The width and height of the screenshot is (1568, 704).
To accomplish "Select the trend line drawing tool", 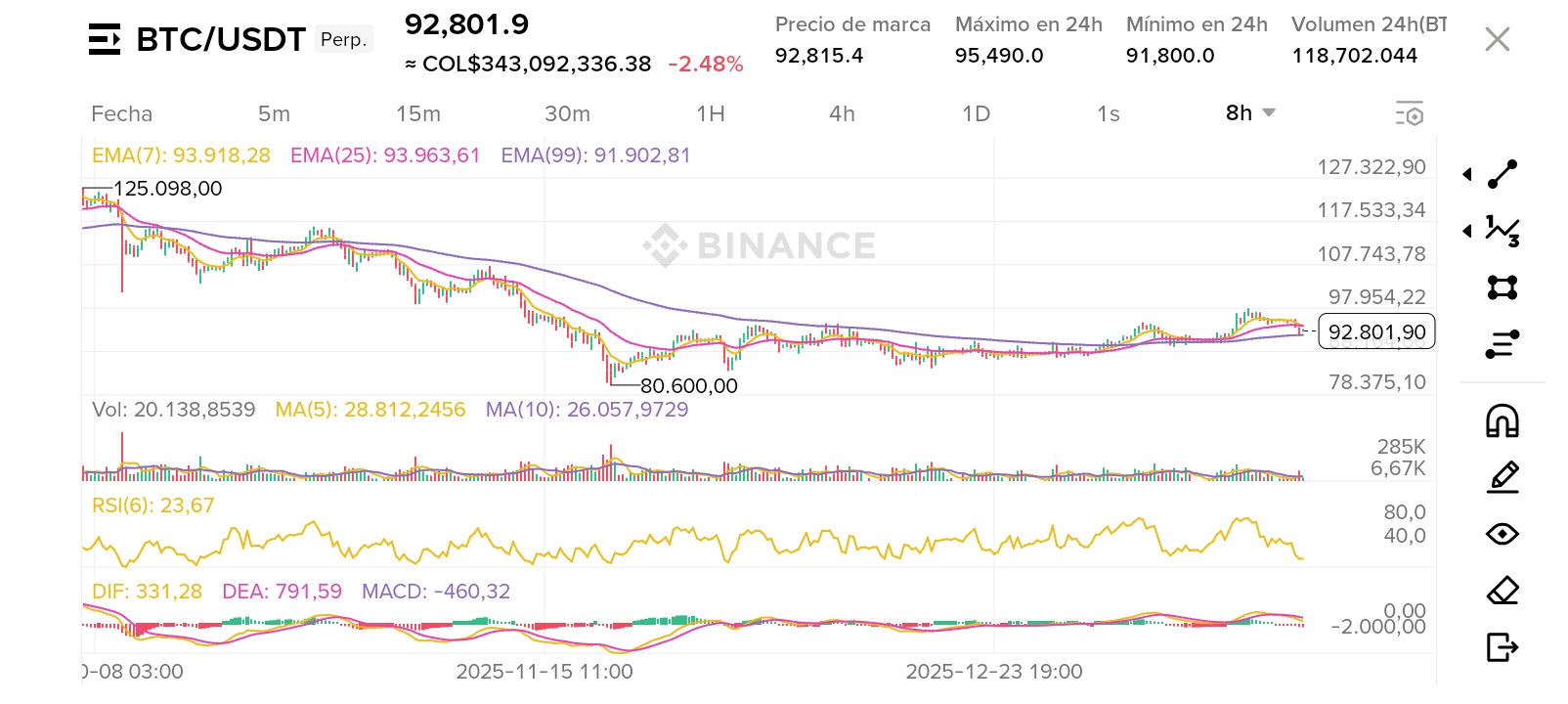I will (x=1503, y=174).
